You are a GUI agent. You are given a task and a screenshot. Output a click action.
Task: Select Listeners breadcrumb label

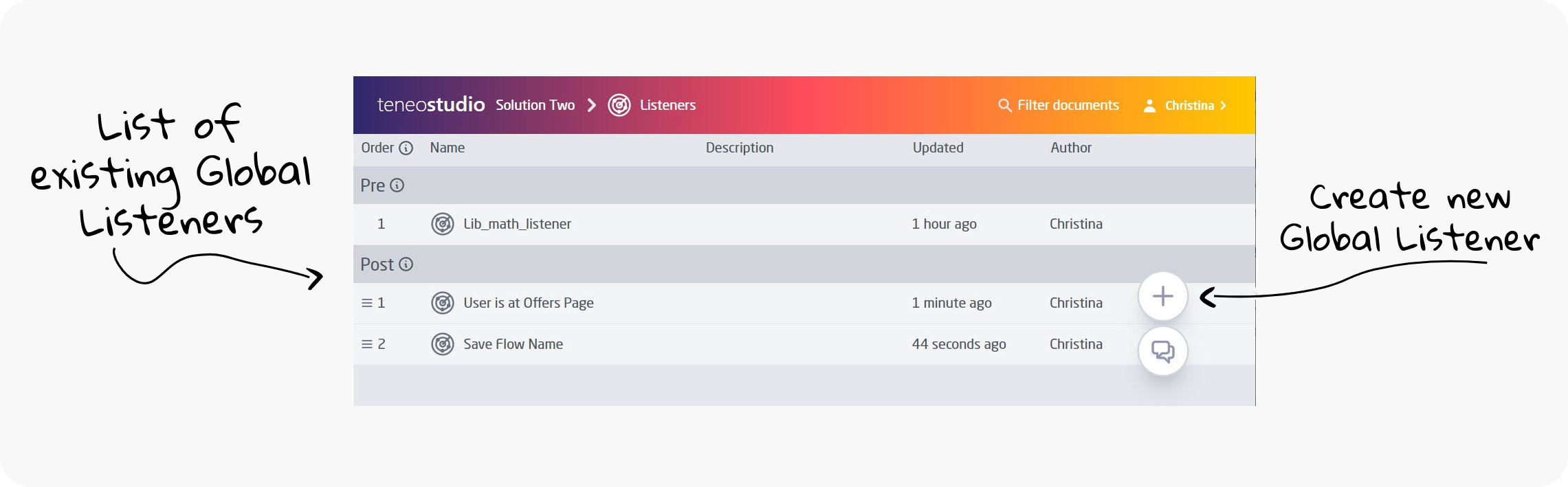(x=667, y=105)
